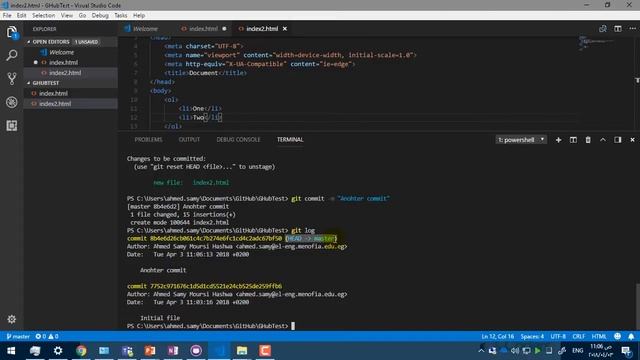Open the Windows Start menu

pyautogui.click(x=11, y=351)
